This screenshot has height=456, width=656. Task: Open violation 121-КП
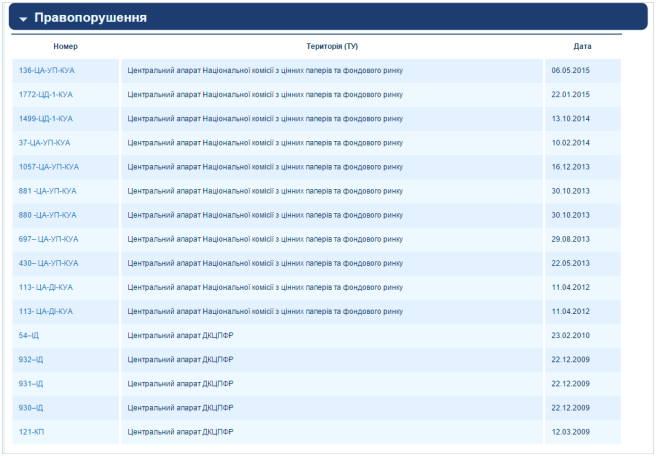pos(32,432)
